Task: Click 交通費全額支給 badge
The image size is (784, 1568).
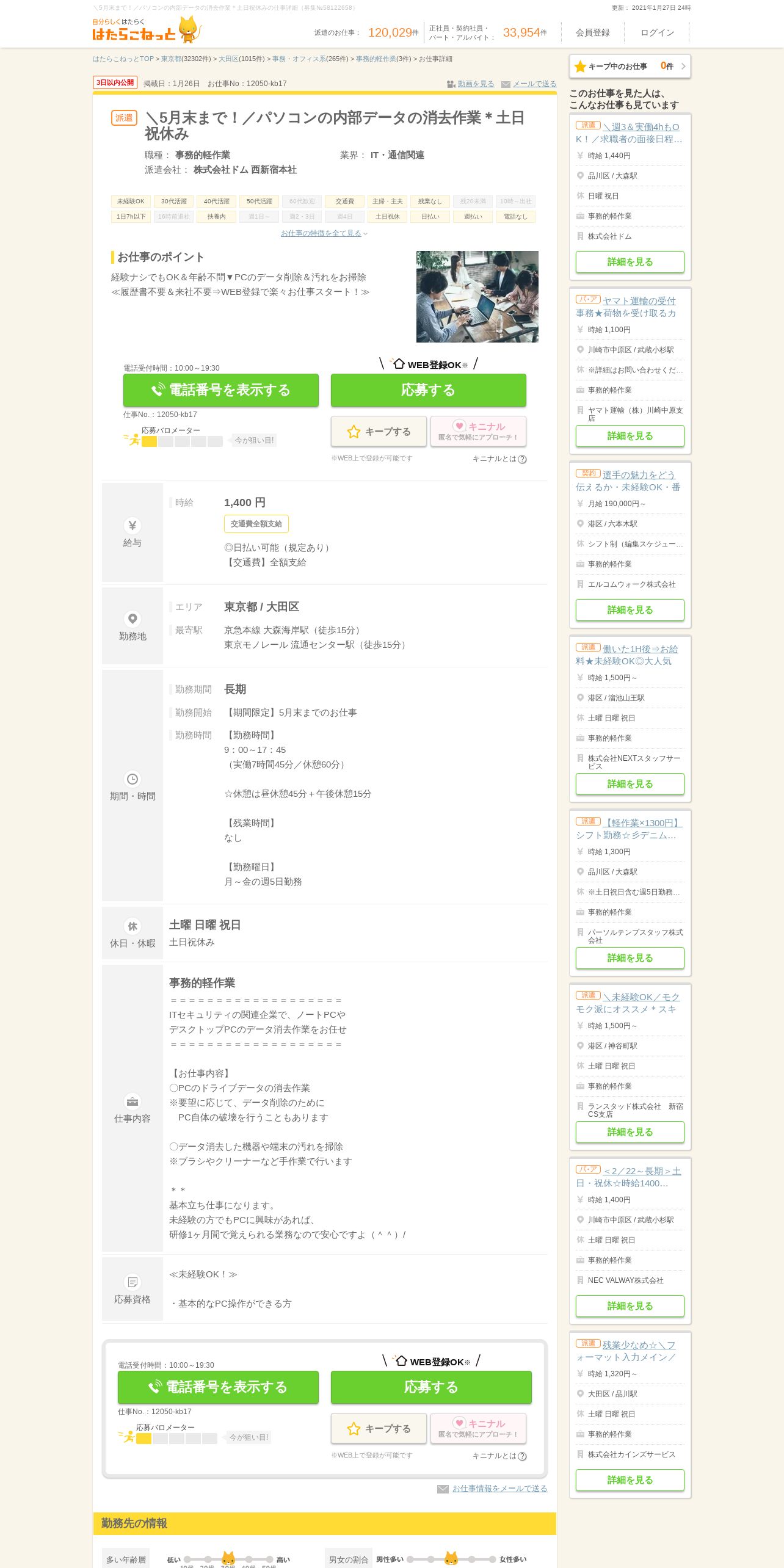Action: click(x=256, y=524)
